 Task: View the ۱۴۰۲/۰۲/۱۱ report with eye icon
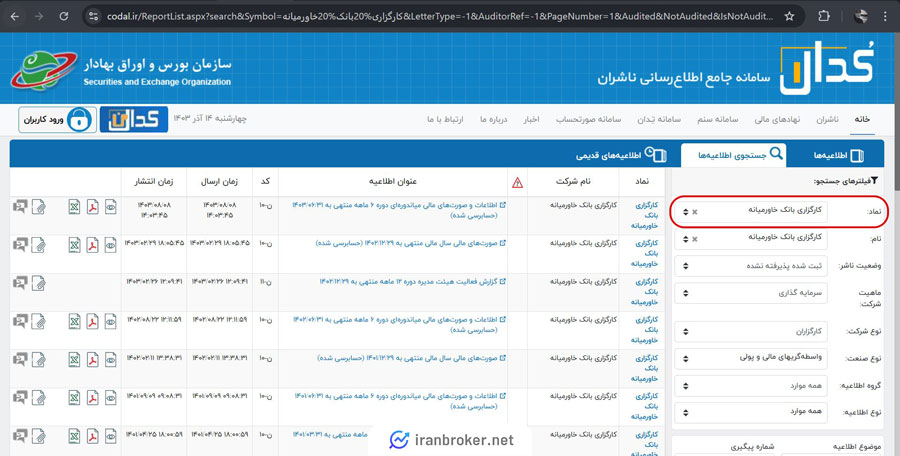coord(111,360)
